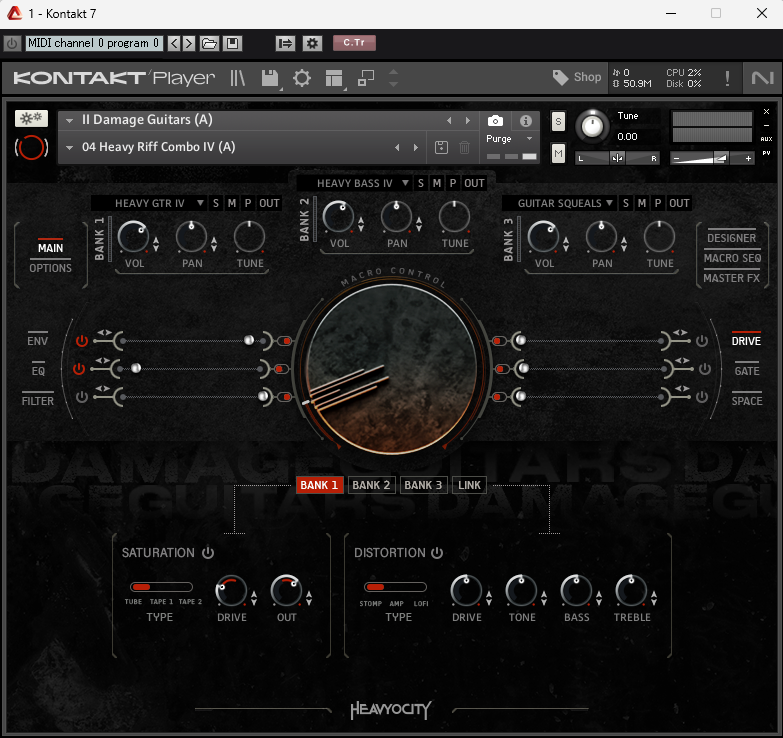
Task: Open plugin file with folder icon
Action: [209, 43]
